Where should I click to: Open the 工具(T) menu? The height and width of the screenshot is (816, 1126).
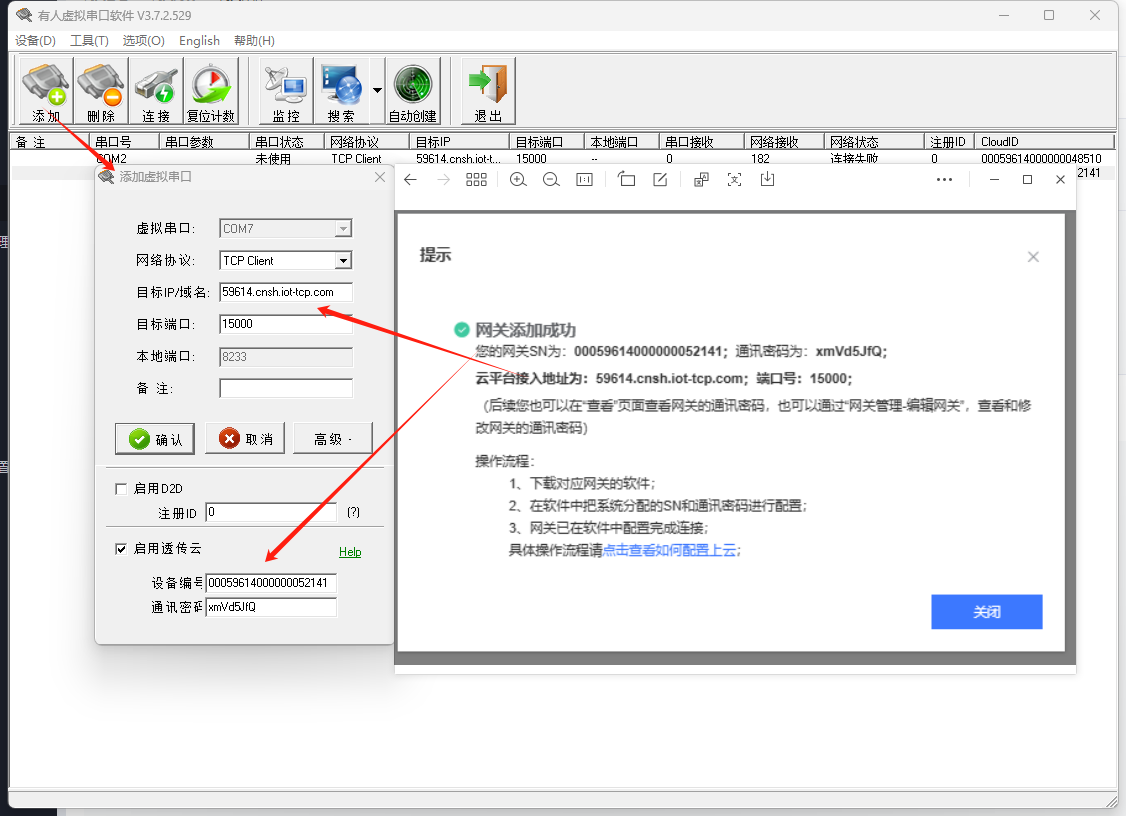click(89, 41)
